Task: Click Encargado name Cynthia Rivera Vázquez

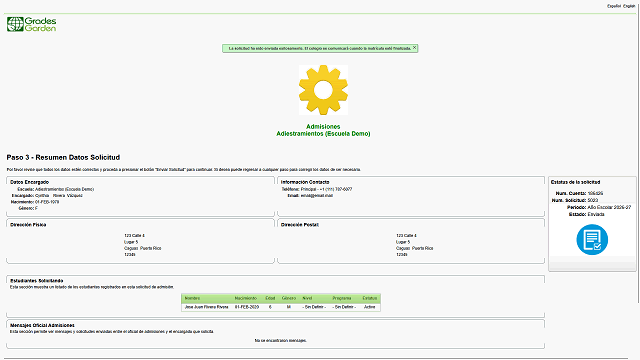Action: 59,196
